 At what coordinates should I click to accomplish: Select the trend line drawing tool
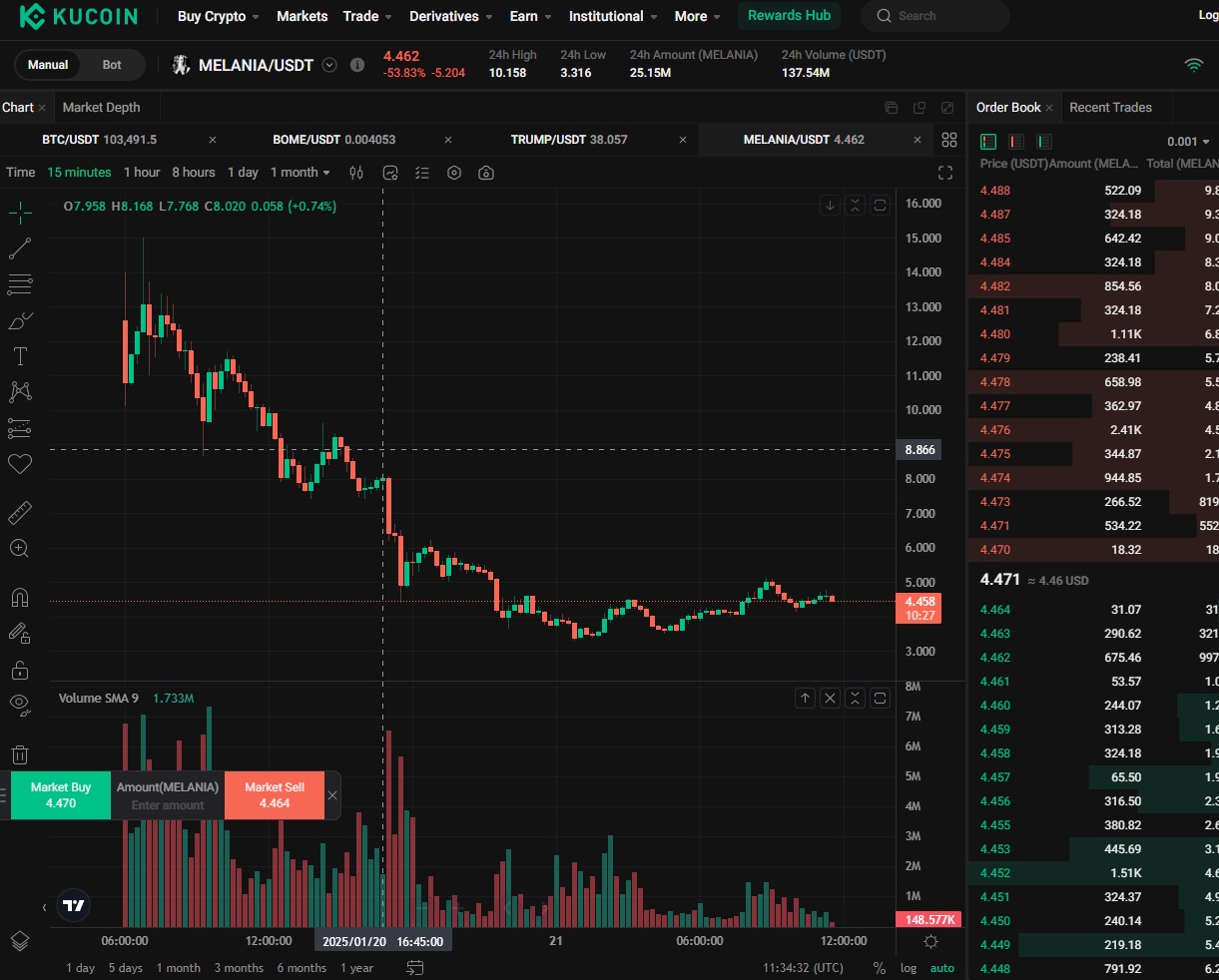[20, 248]
